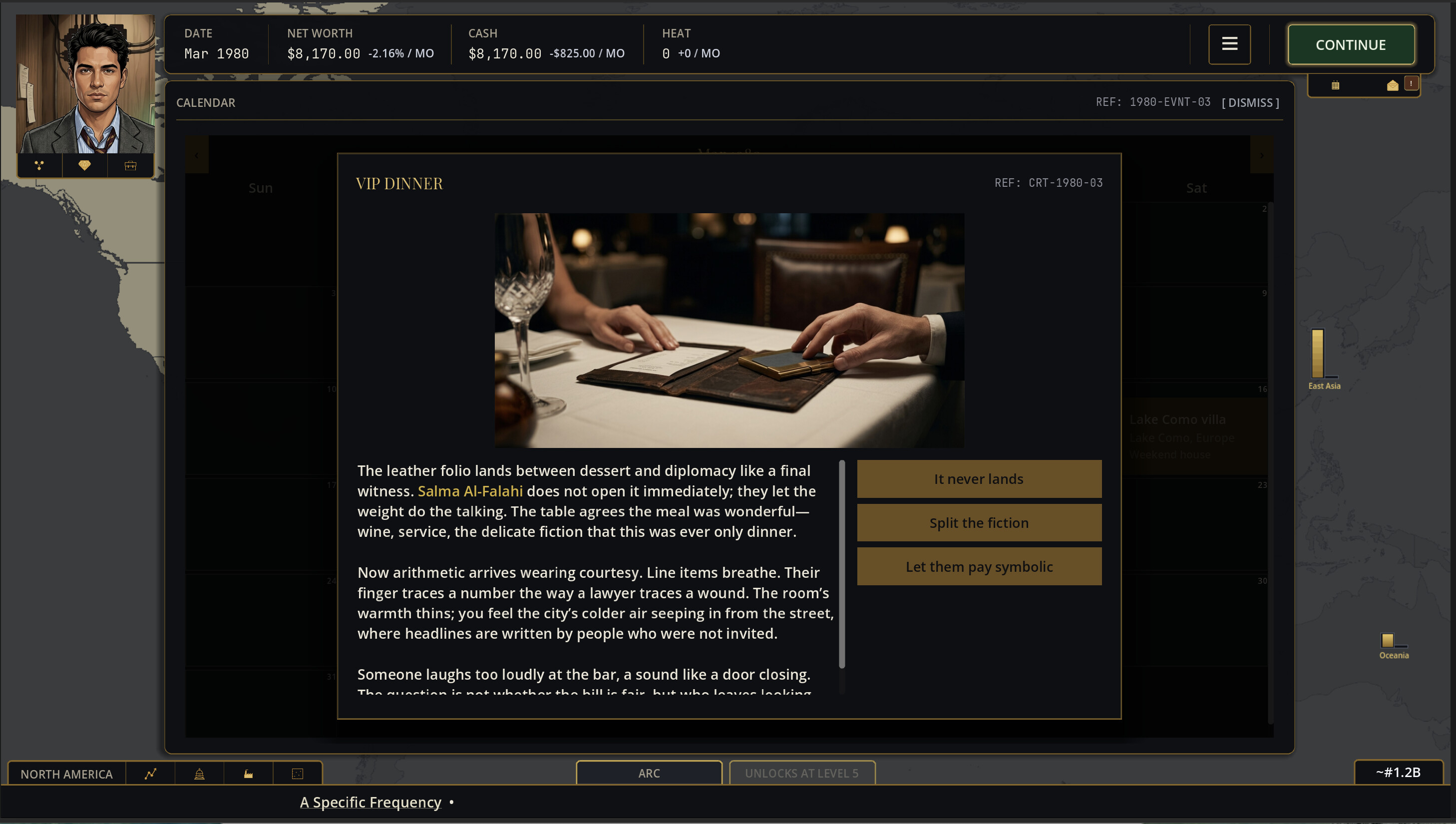Screen dimensions: 1456x824
Task: Click the CASH $8,170.00 value
Action: coord(505,53)
